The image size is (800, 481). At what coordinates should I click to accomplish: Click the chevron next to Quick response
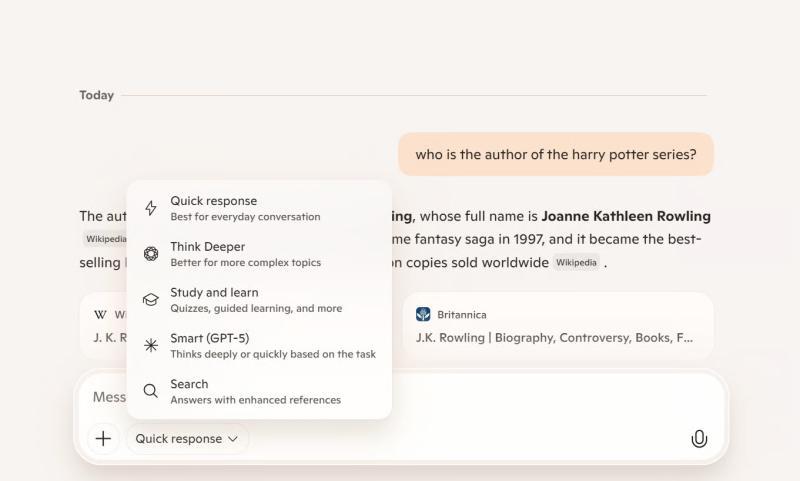[x=233, y=439]
